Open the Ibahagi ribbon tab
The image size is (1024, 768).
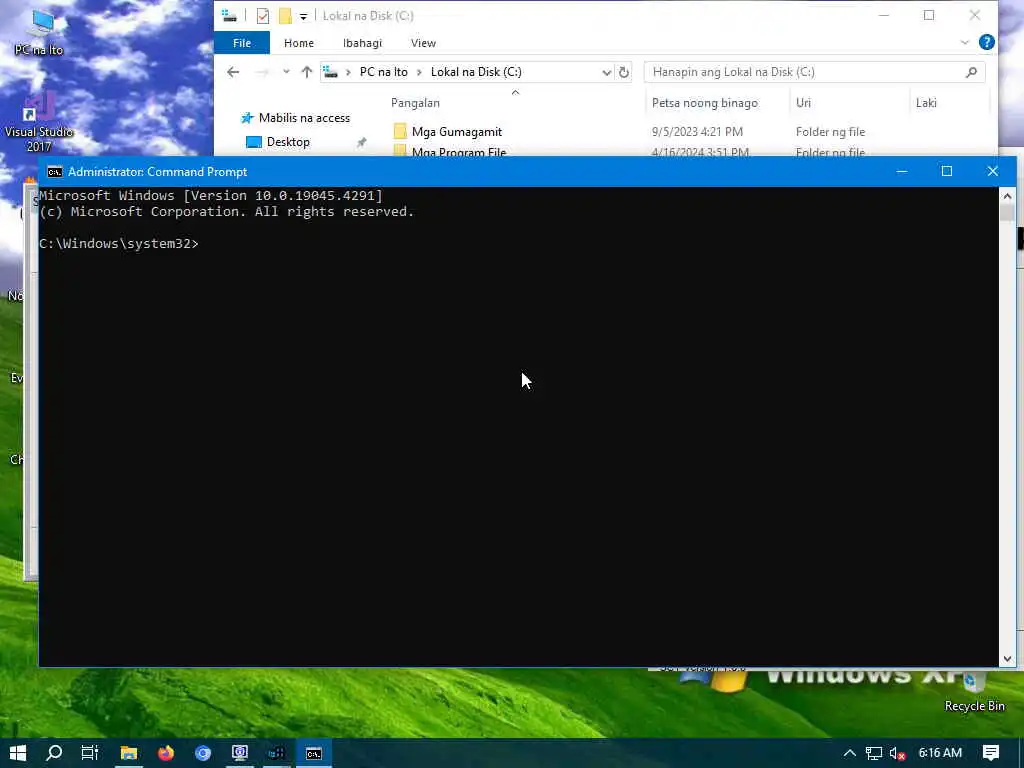(x=362, y=43)
